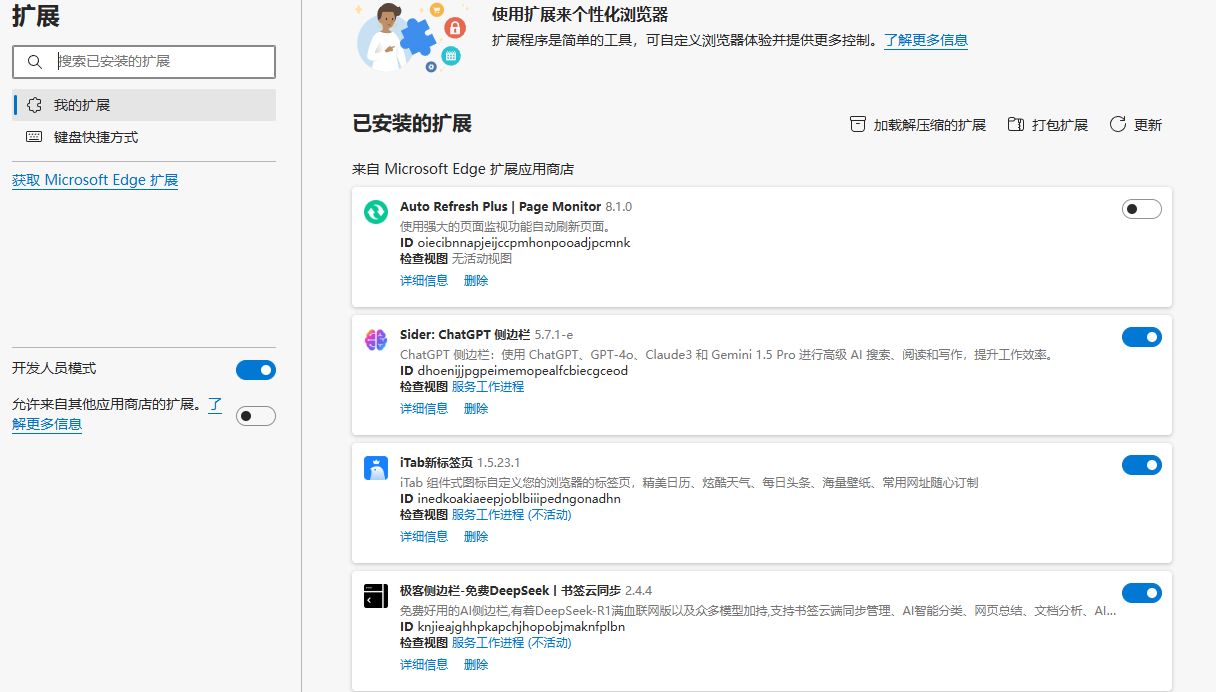Turn off 开发人员模式 switch

pyautogui.click(x=256, y=370)
